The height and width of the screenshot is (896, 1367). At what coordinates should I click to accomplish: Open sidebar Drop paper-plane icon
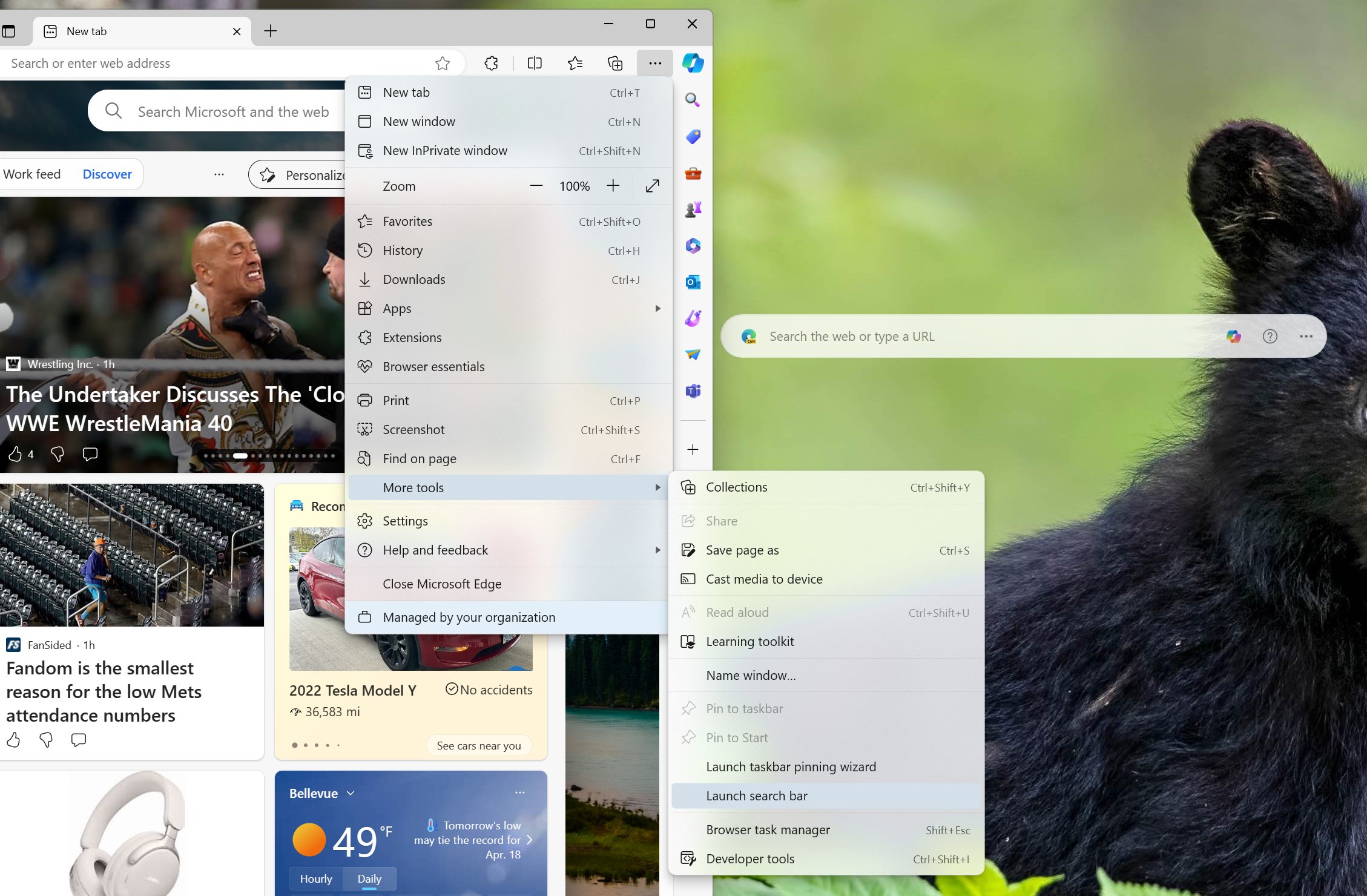693,354
